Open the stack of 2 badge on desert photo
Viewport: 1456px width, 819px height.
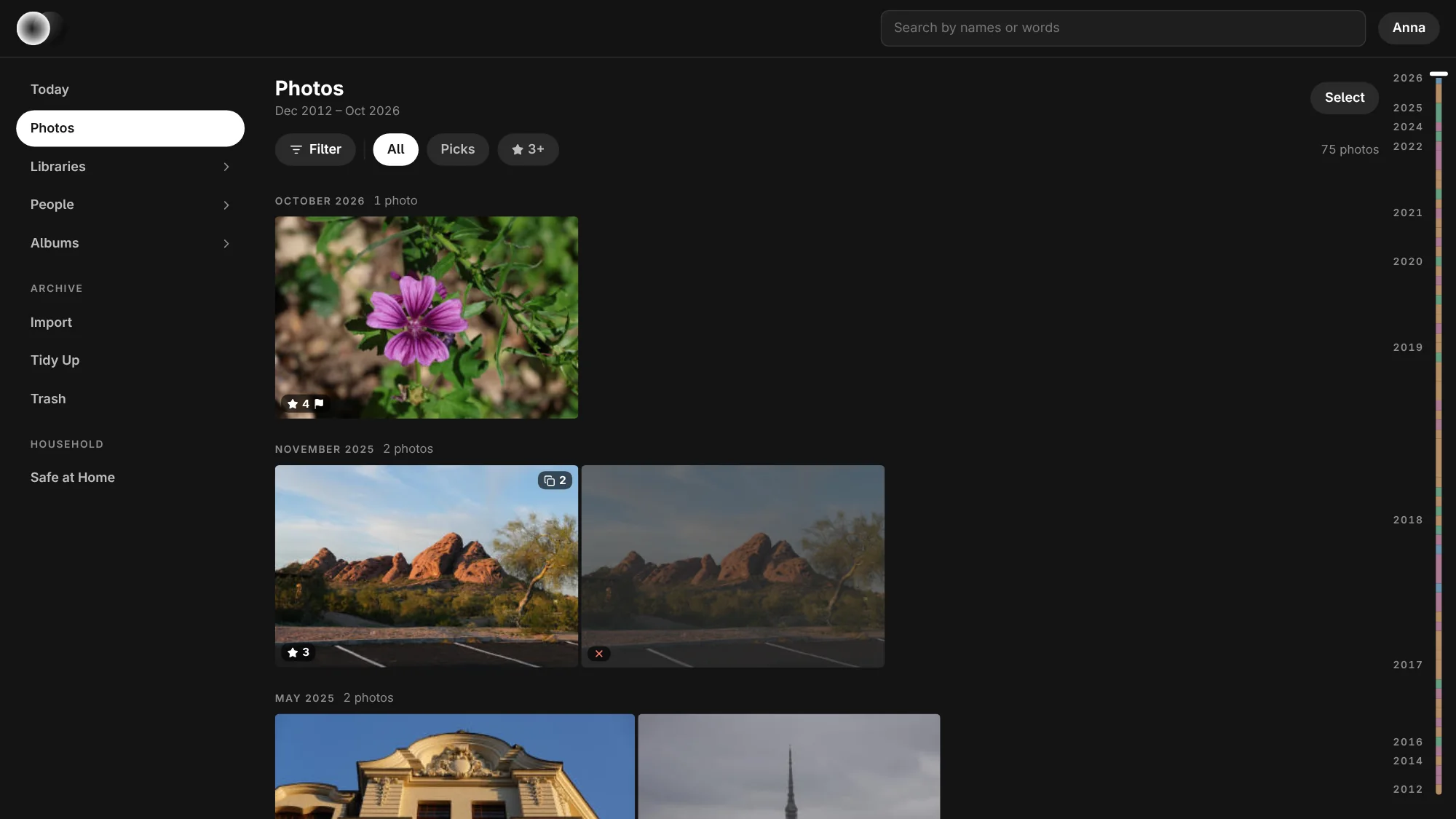click(555, 480)
